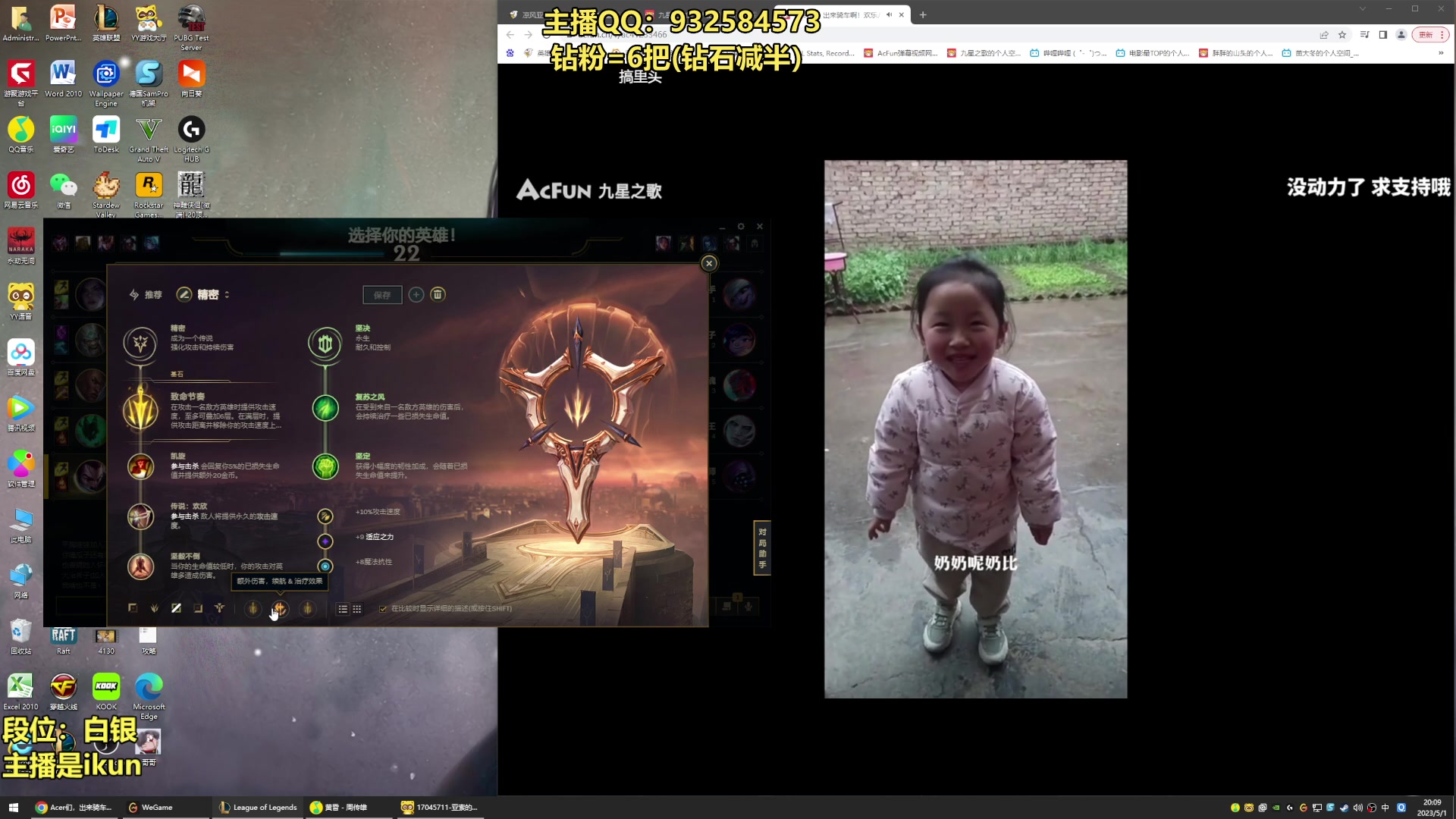
Task: Switch rune display to grid view
Action: (356, 609)
